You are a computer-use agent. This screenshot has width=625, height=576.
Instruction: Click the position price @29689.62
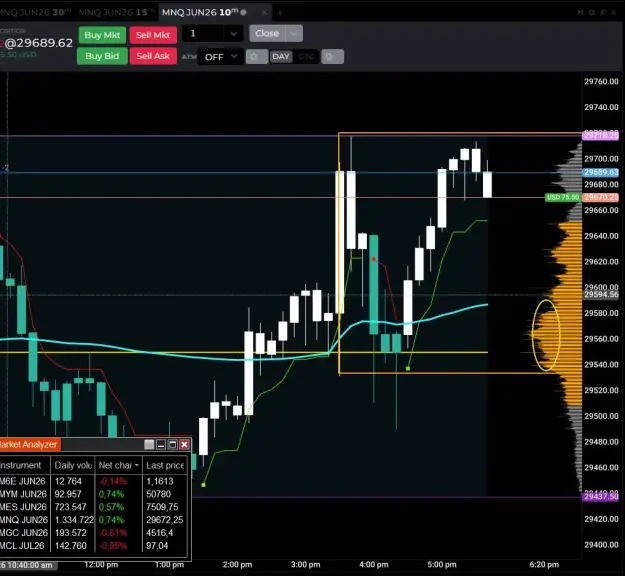pos(39,43)
